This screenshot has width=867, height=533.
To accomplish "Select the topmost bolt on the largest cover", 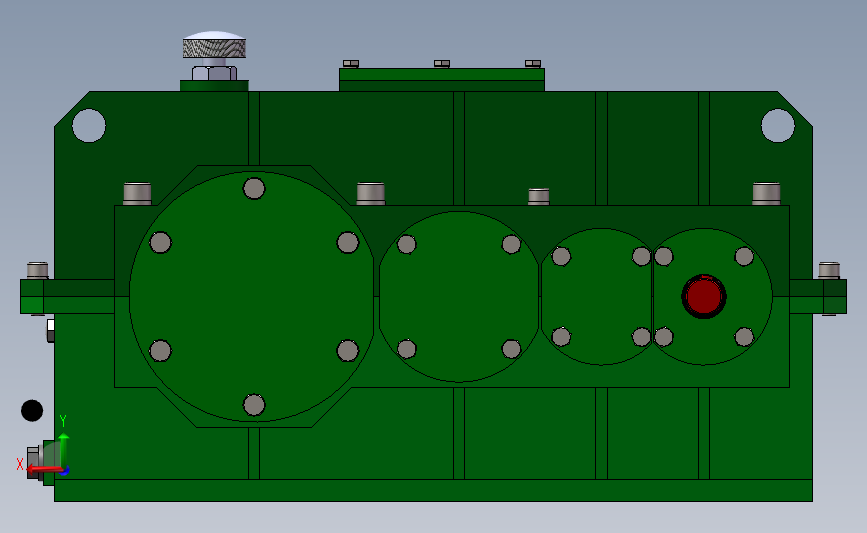I will click(254, 189).
